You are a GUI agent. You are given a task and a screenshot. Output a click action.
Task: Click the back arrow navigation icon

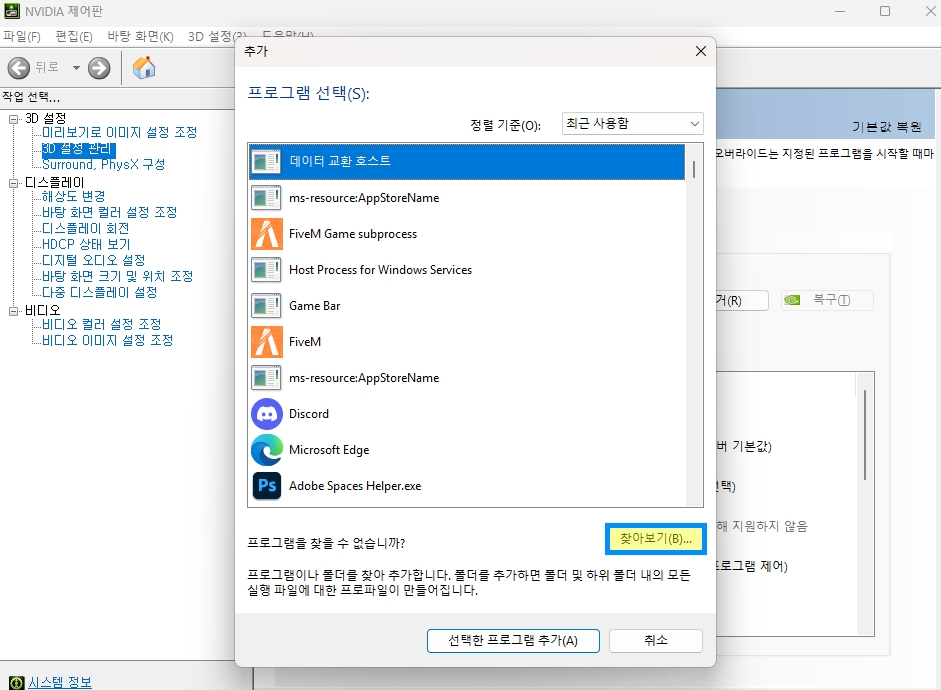coord(19,68)
